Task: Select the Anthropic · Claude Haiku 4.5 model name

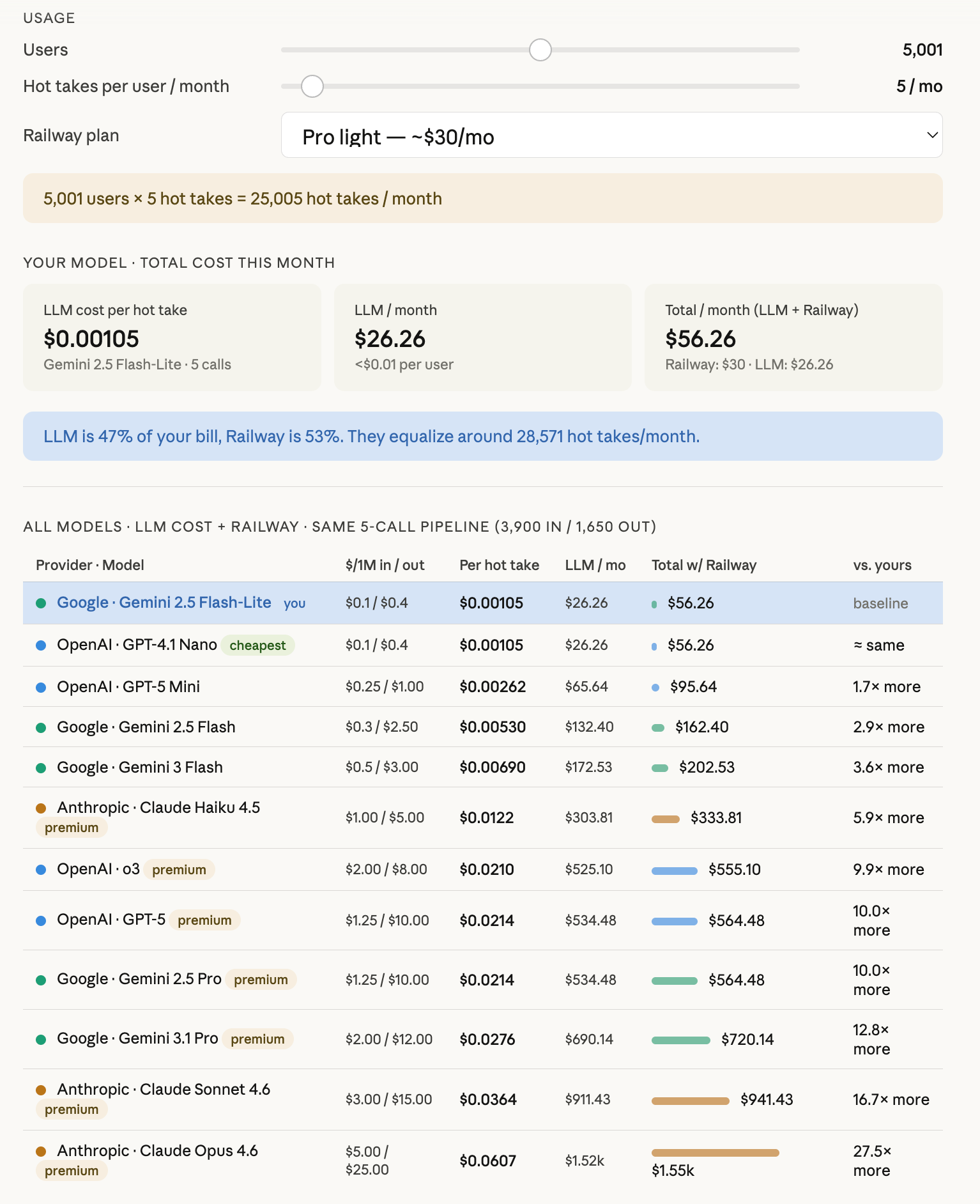Action: click(158, 808)
